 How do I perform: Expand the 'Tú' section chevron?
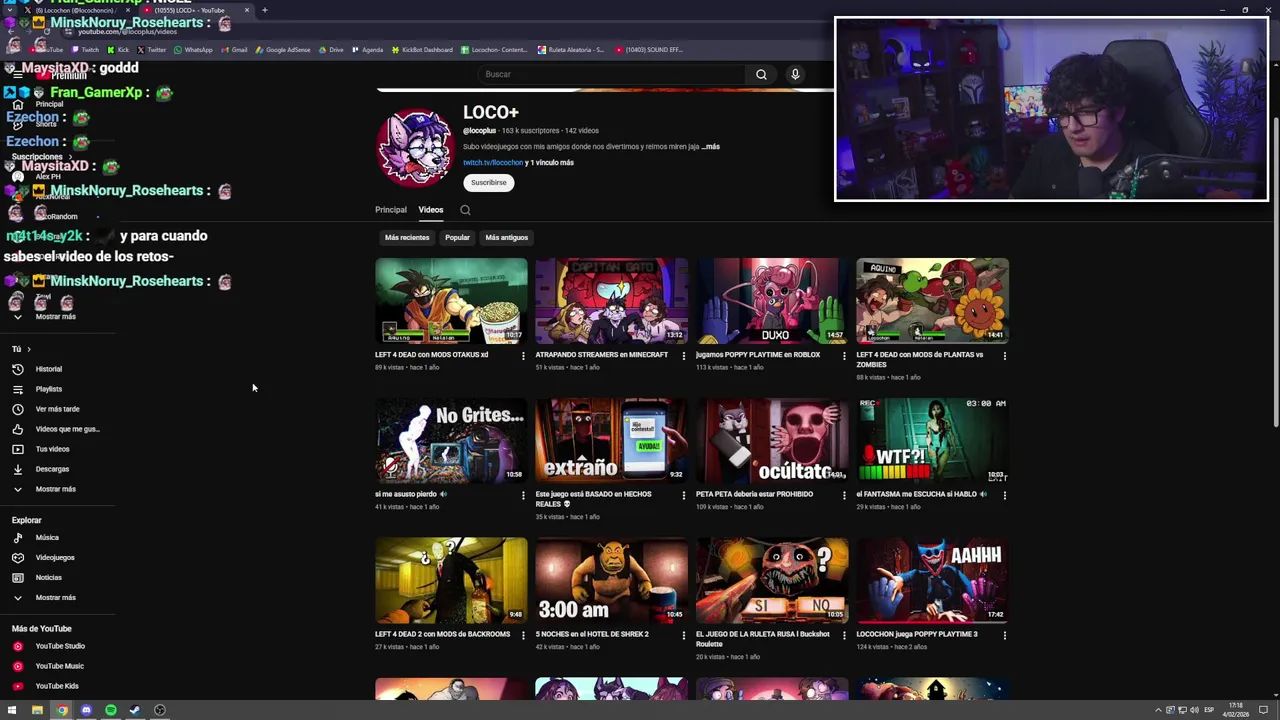[x=29, y=349]
